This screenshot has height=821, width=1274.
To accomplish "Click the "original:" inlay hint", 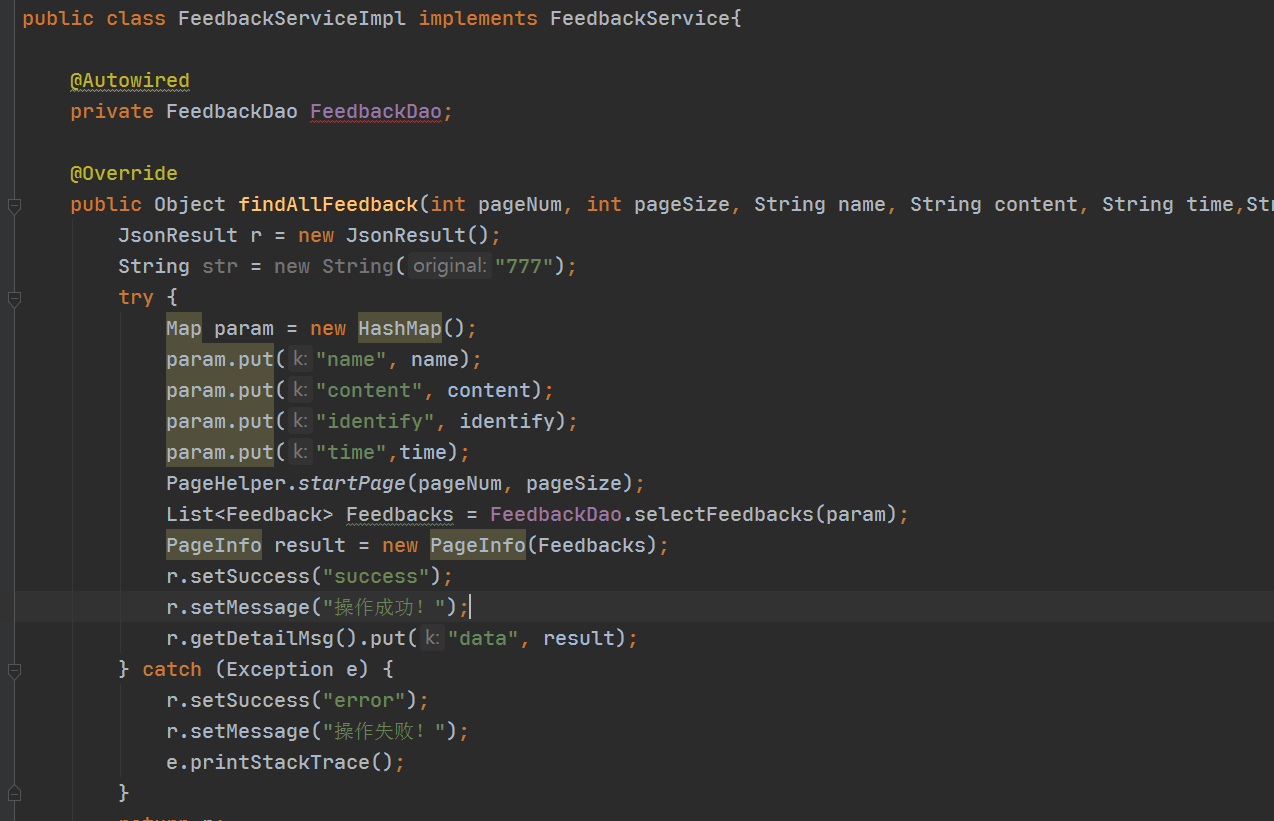I will [450, 266].
